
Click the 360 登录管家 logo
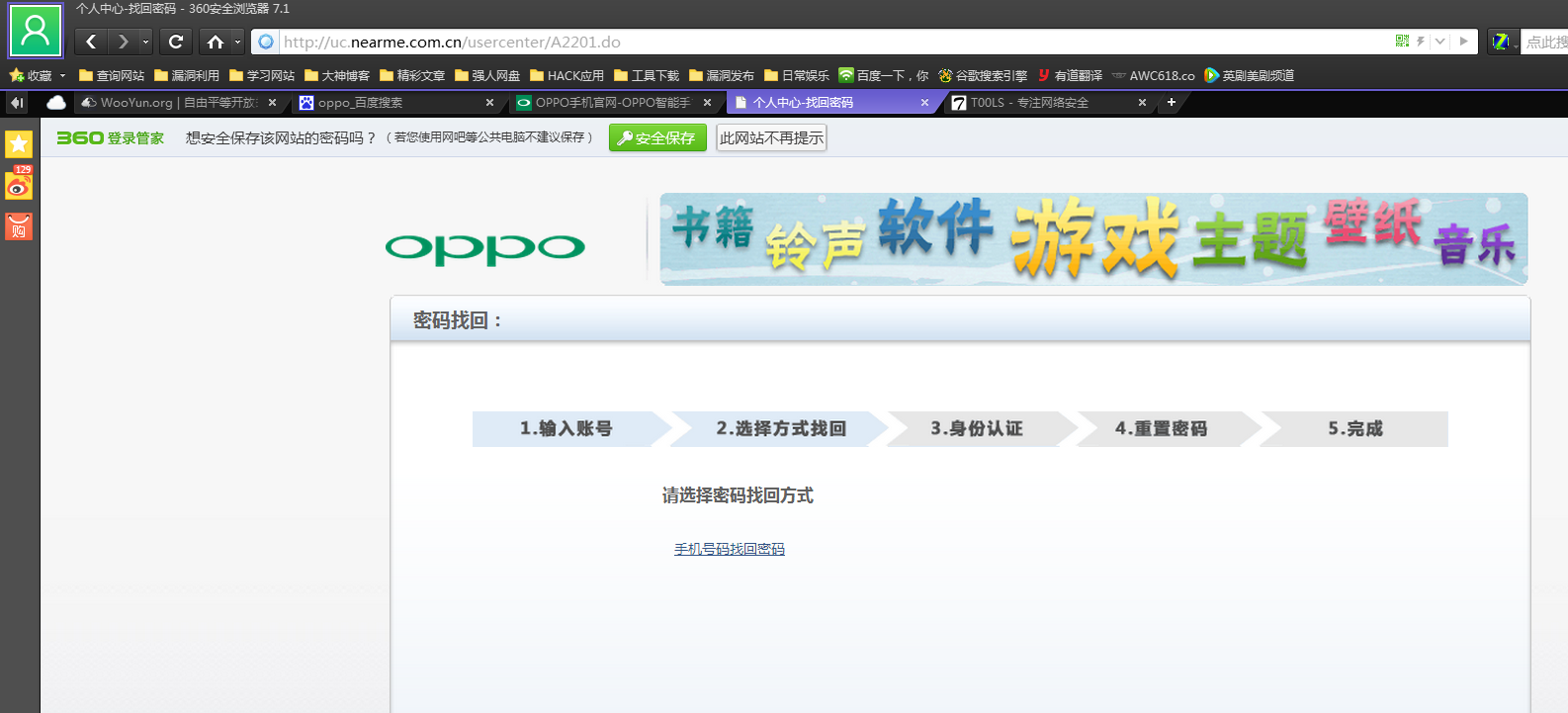[110, 137]
